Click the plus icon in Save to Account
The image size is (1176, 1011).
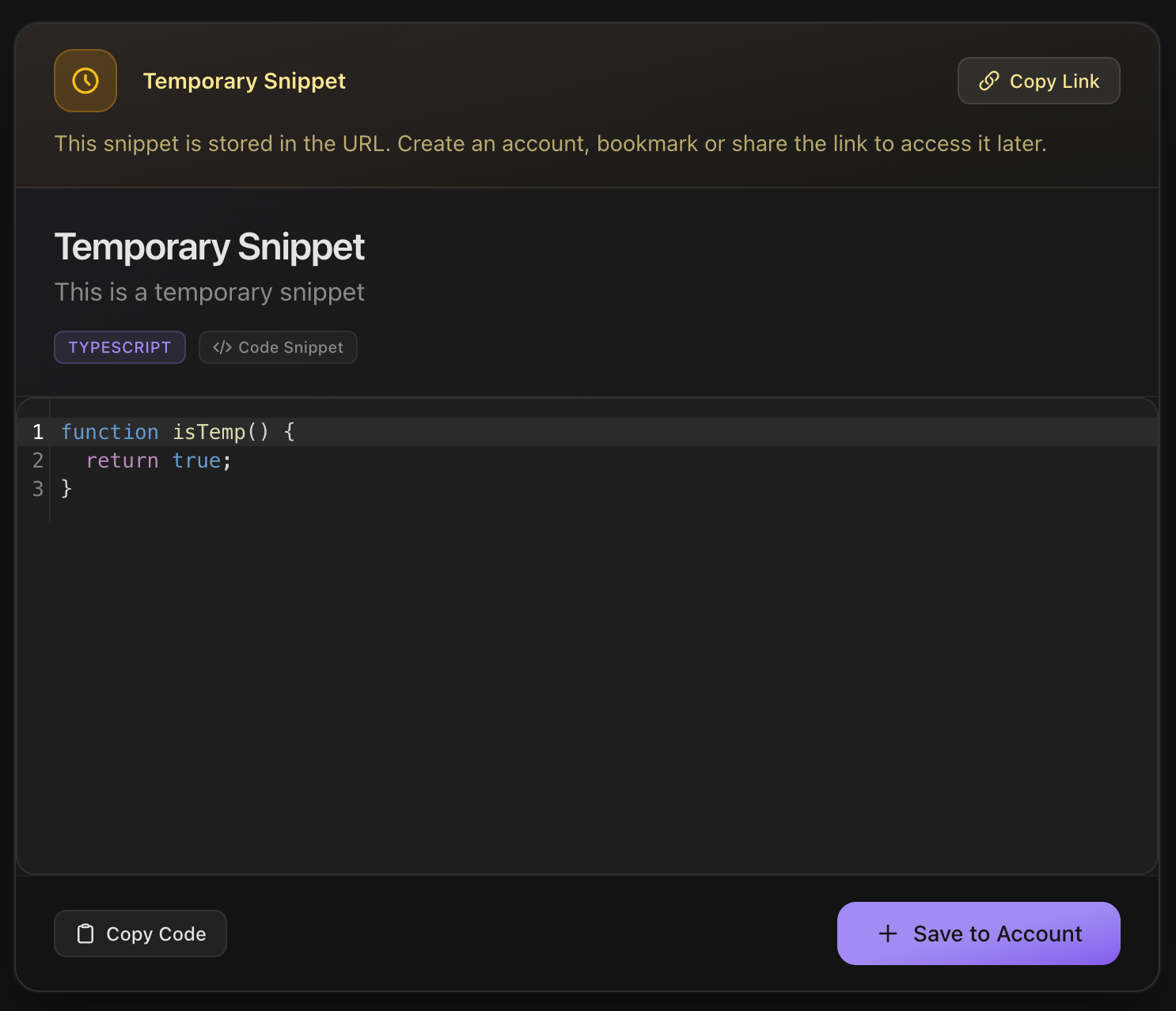coord(888,933)
